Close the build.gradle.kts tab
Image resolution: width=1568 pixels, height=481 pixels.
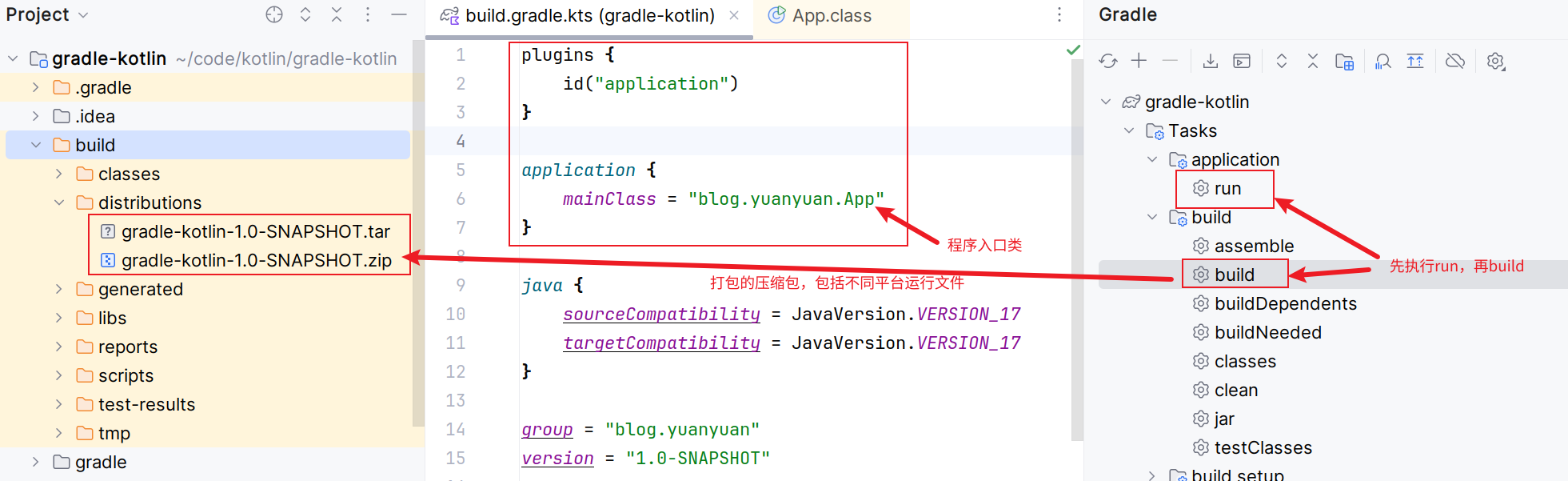(x=734, y=15)
